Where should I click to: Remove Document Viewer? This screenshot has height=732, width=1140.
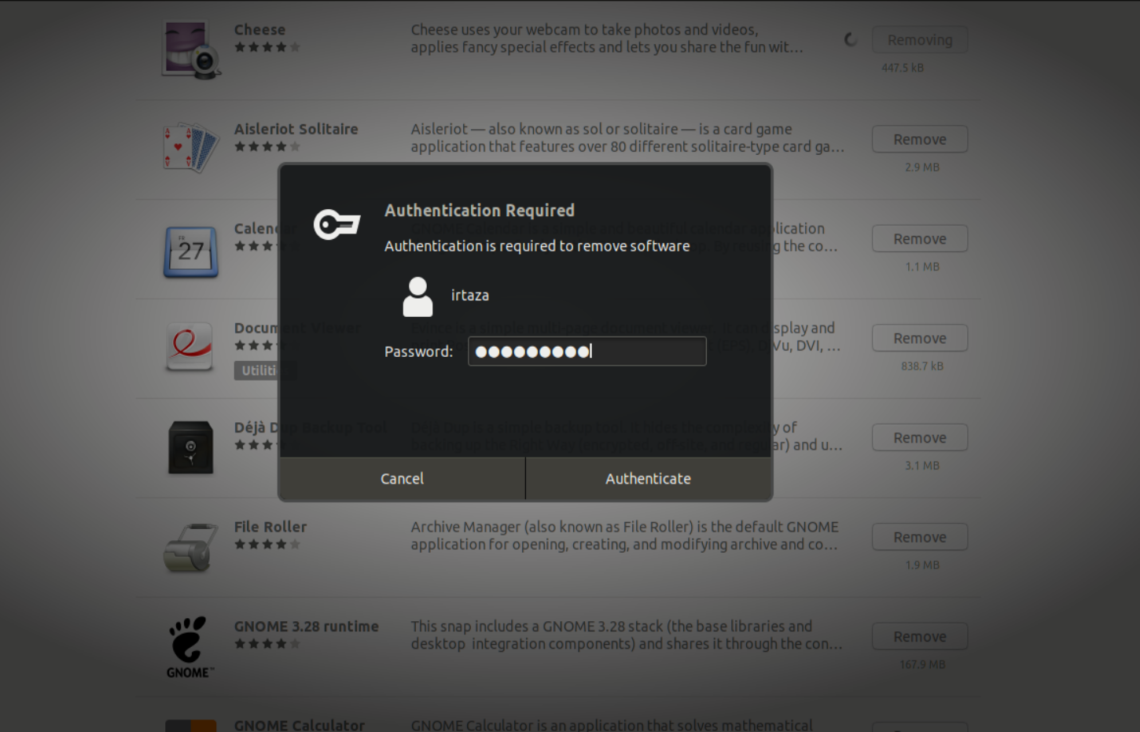point(920,338)
